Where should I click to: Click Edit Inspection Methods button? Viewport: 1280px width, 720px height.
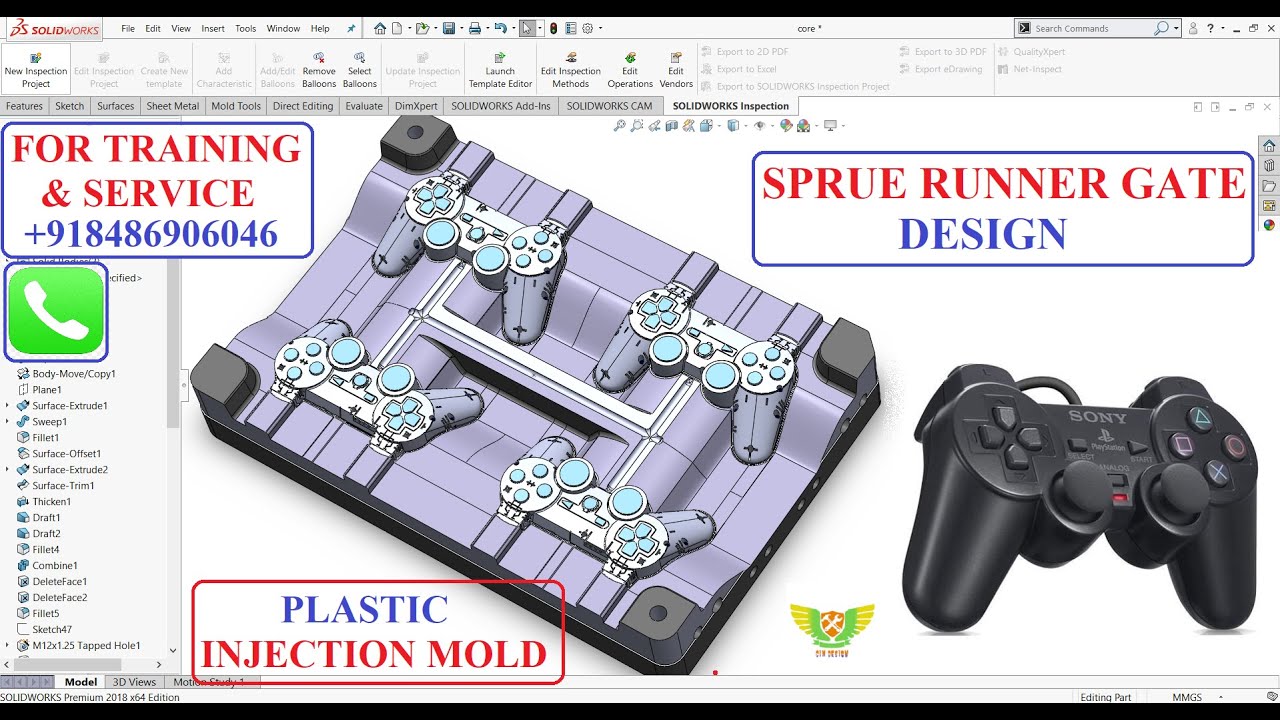point(571,69)
